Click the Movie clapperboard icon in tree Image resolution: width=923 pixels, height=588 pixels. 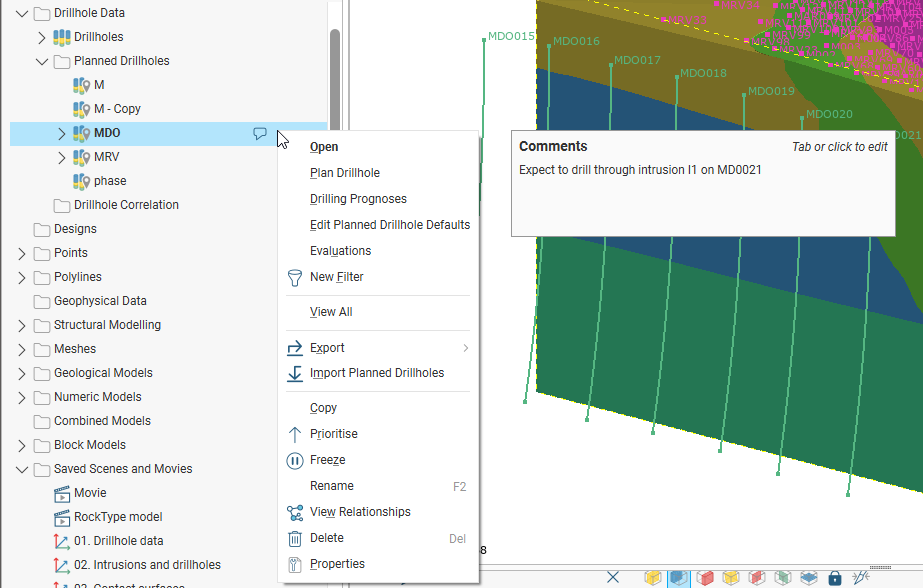click(62, 493)
